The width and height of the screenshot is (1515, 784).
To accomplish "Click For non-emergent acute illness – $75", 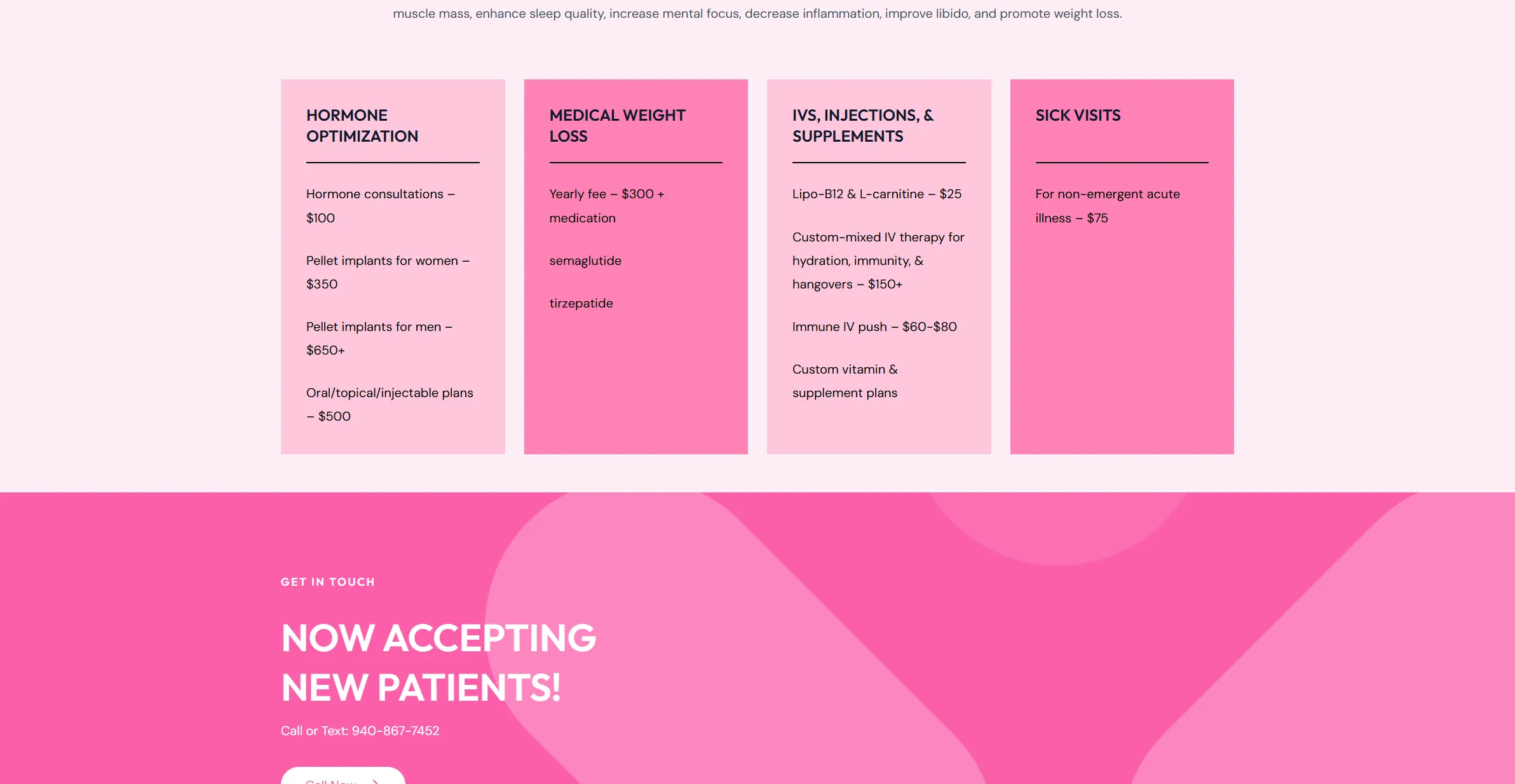I will [1108, 206].
